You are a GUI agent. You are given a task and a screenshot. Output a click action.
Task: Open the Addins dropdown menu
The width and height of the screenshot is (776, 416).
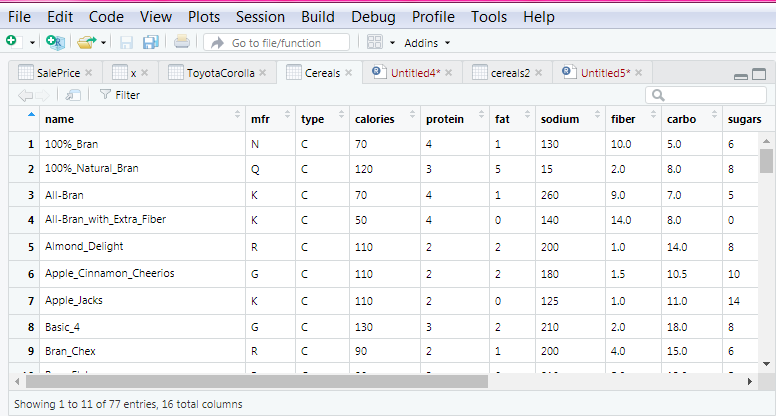pyautogui.click(x=427, y=43)
